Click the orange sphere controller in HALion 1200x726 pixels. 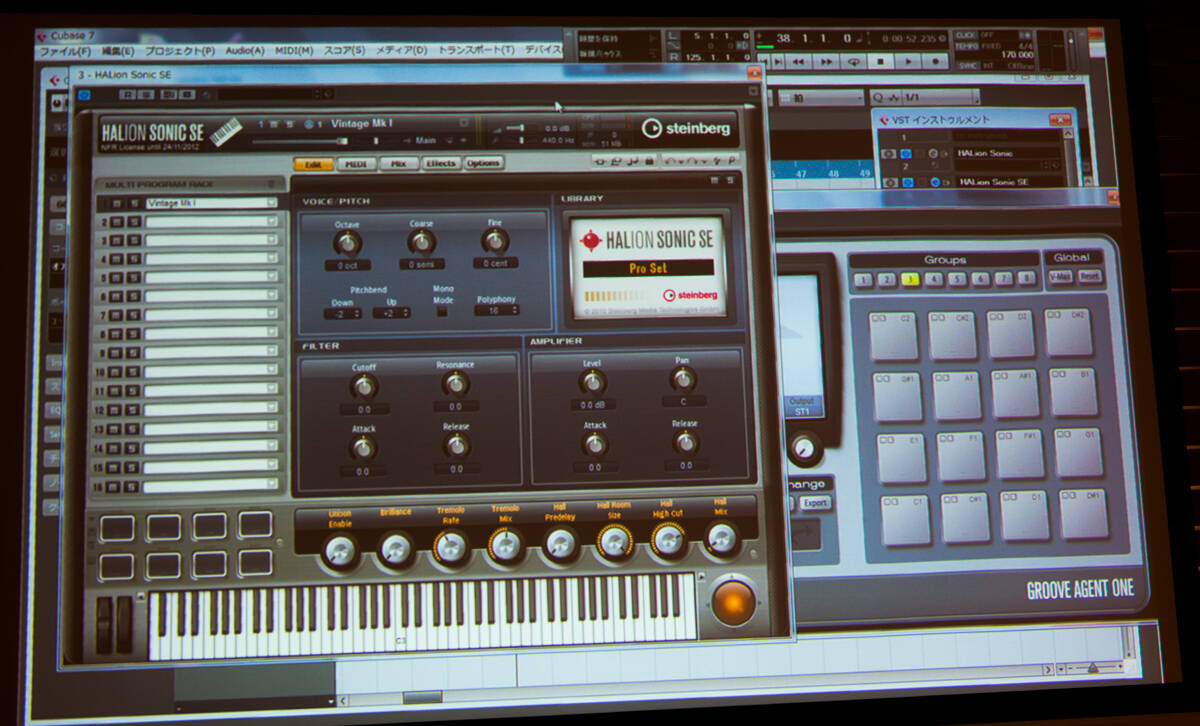tap(733, 603)
